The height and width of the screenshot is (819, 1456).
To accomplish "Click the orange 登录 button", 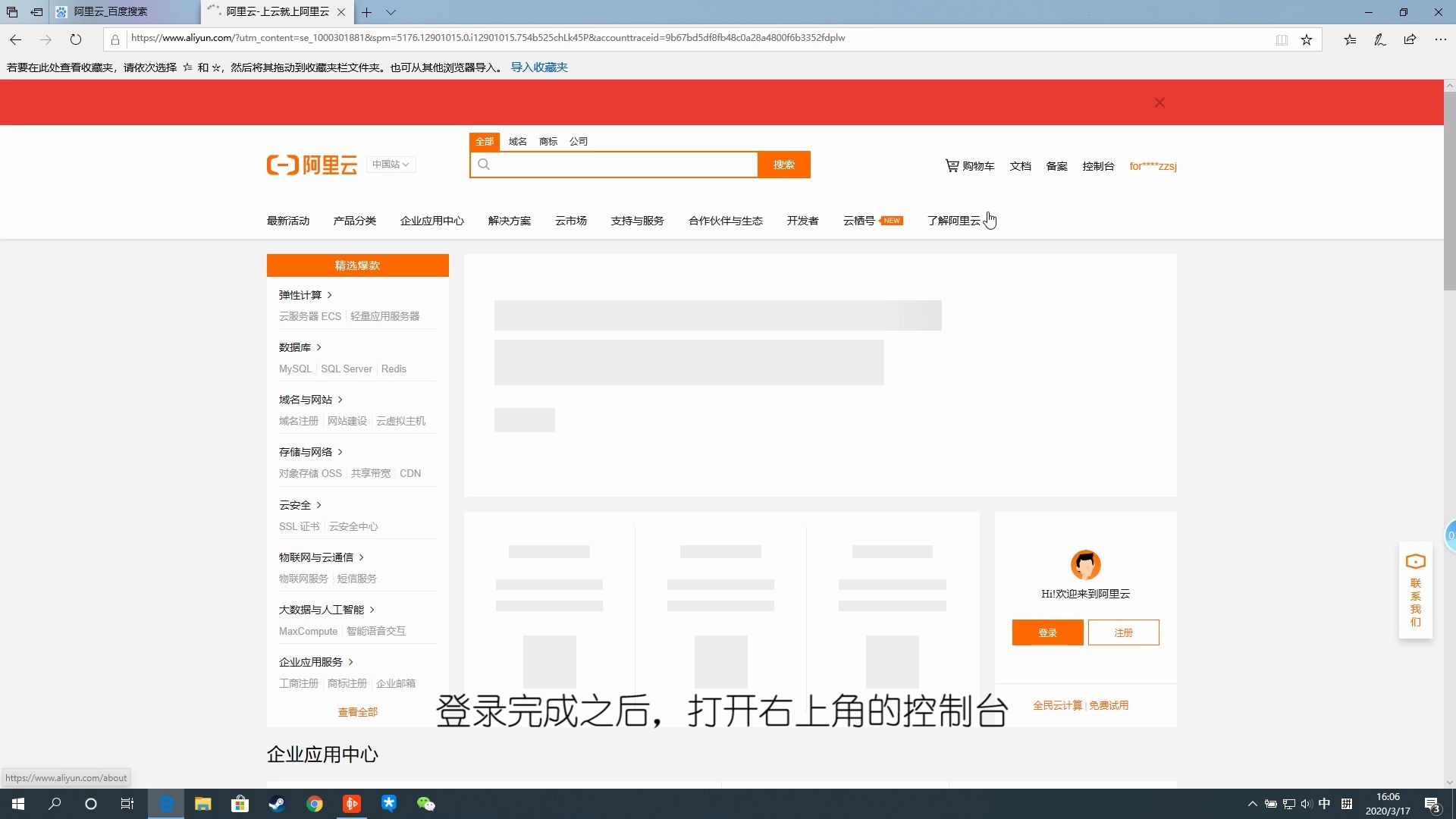I will tap(1047, 632).
